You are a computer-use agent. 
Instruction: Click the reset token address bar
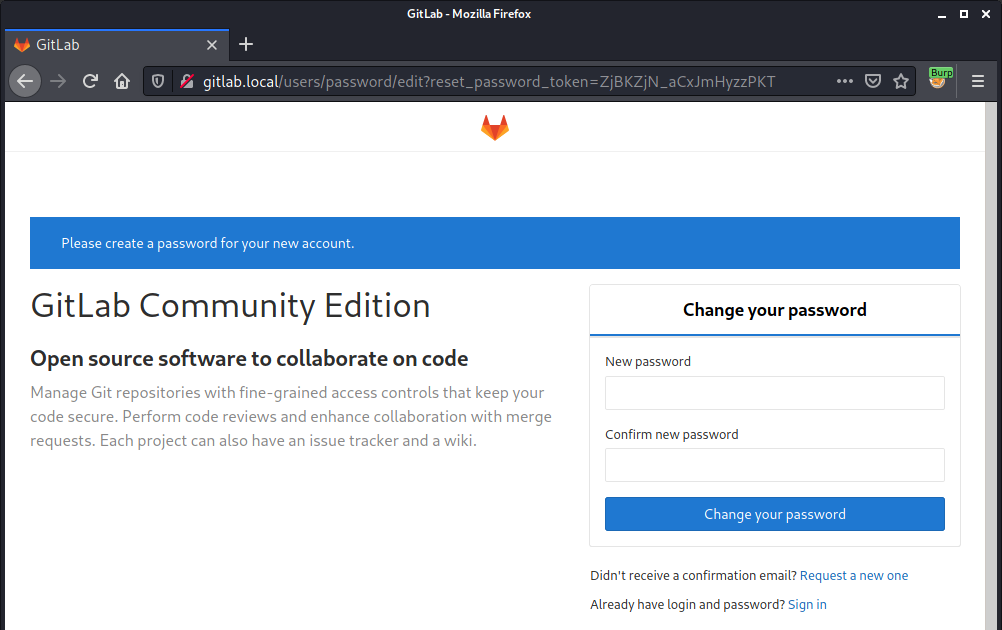tap(500, 81)
